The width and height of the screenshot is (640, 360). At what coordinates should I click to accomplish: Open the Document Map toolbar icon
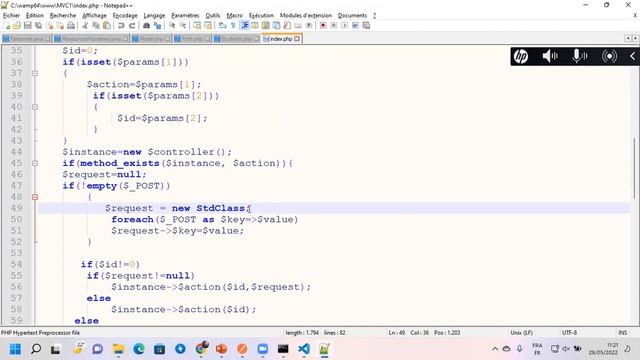pos(265,26)
